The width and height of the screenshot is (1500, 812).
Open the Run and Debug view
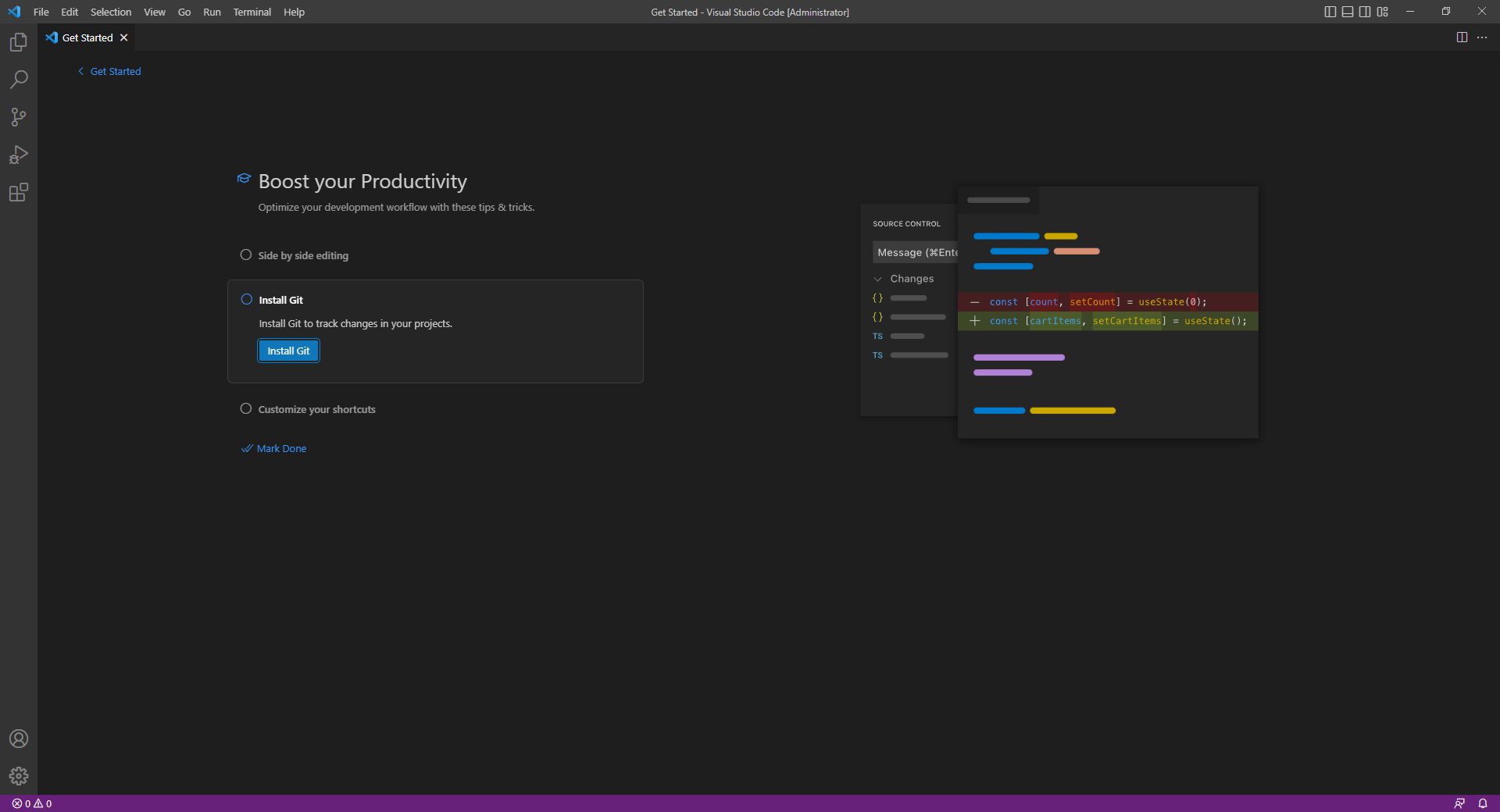(19, 155)
